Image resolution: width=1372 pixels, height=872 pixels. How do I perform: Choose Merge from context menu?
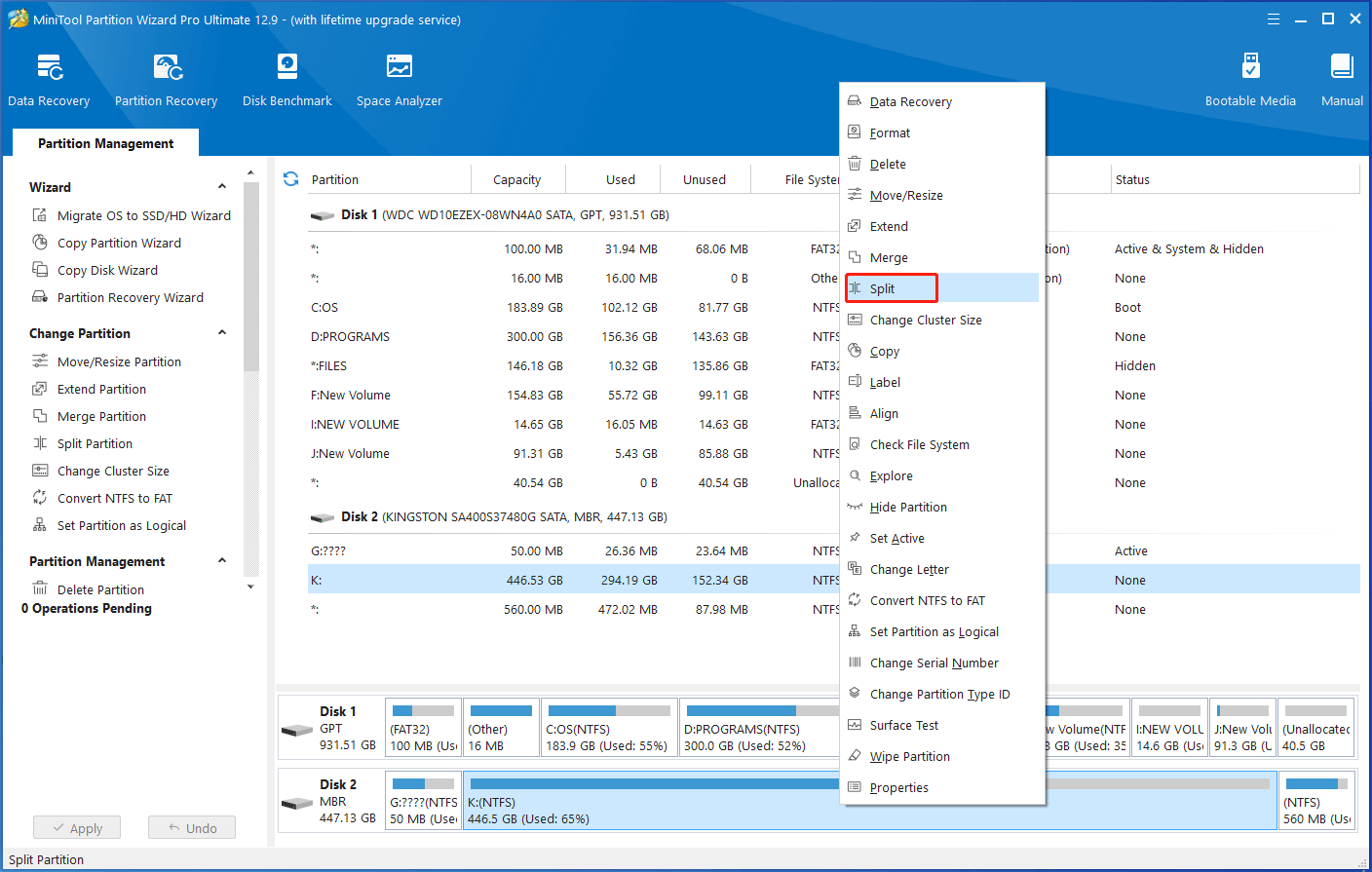941,257
